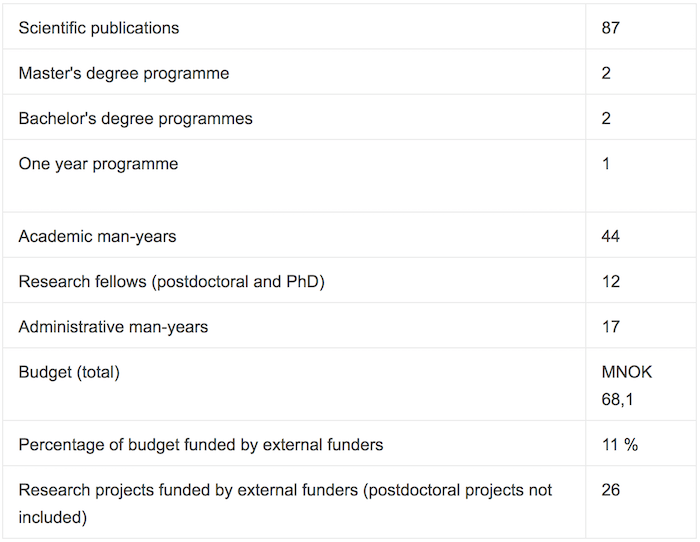Select the externally funded research projects value 26
Screen dimensions: 700x542
click(610, 490)
